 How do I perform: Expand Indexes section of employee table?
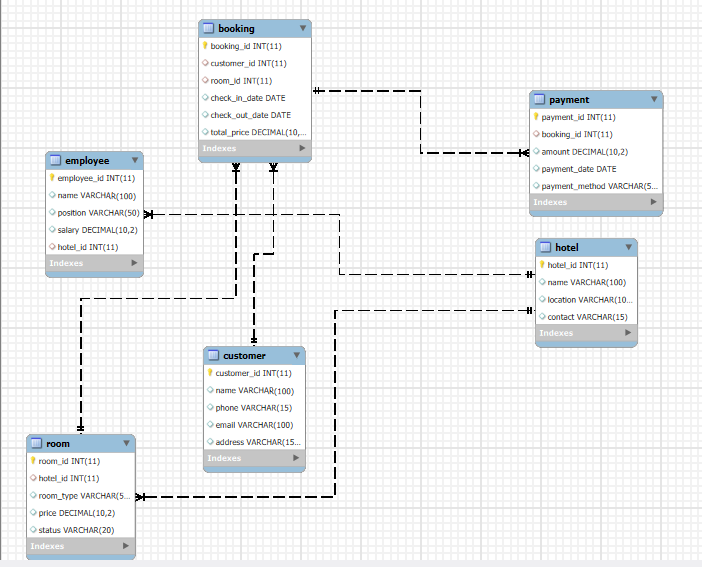(x=135, y=263)
